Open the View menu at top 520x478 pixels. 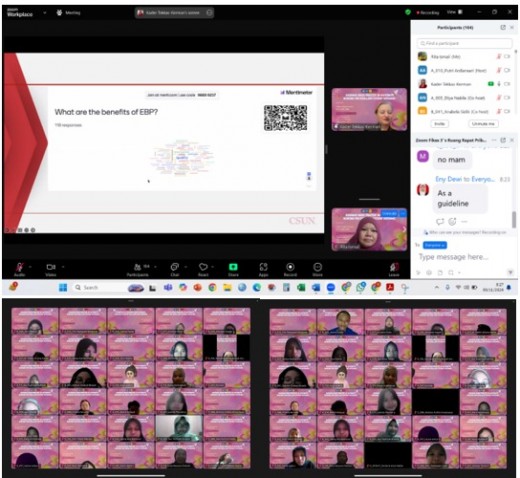pos(454,12)
